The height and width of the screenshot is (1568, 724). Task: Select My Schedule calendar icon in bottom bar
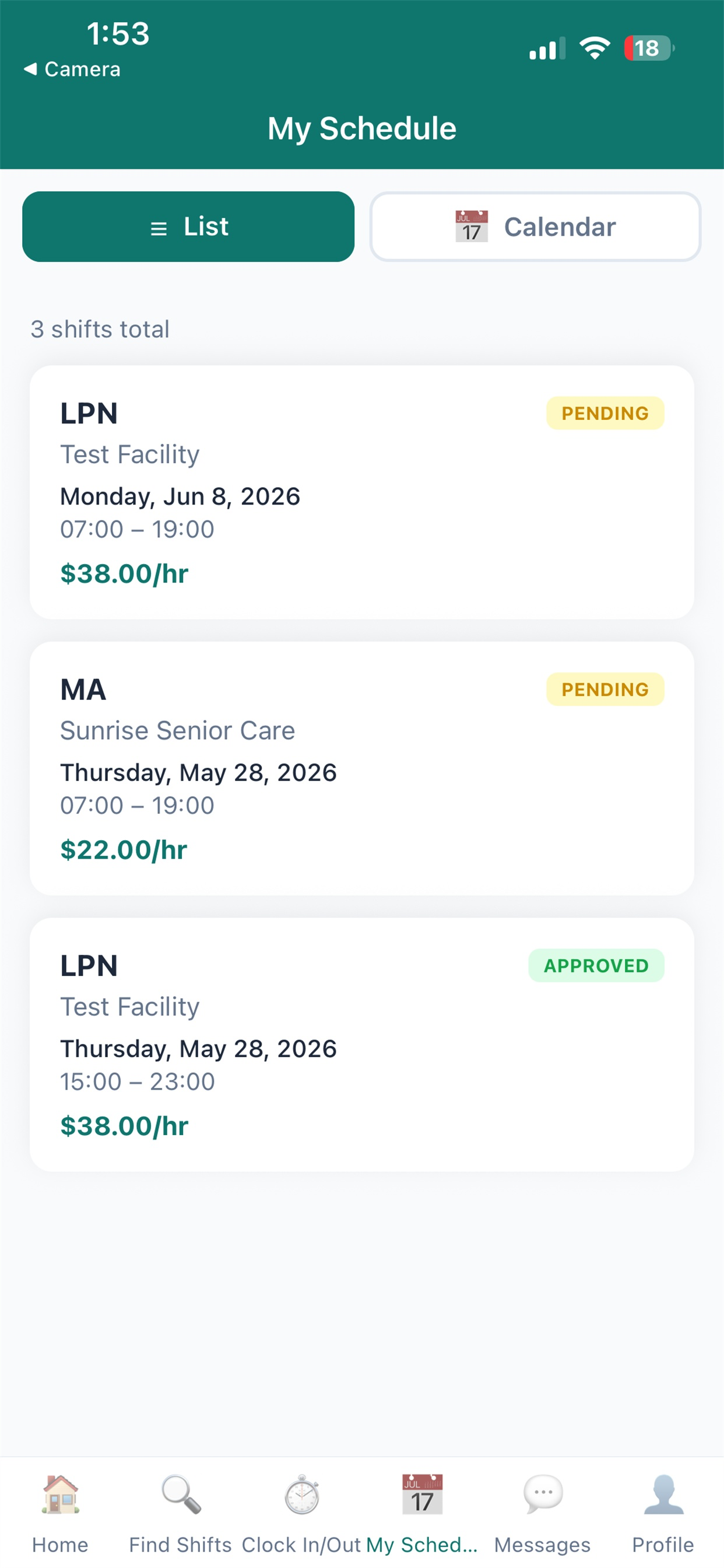tap(422, 1494)
